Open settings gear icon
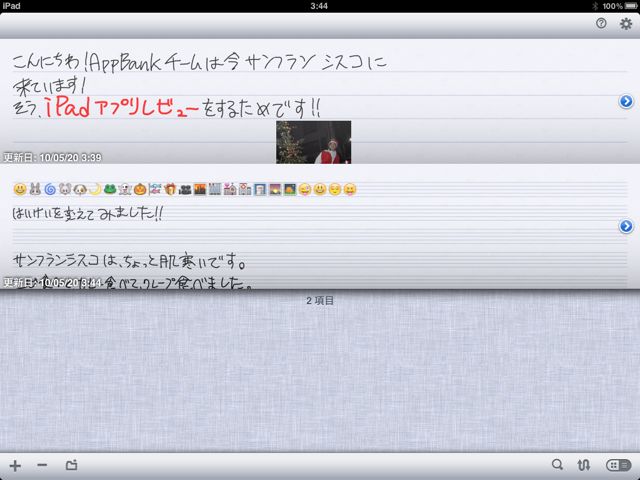Viewport: 640px width, 480px height. click(x=626, y=24)
